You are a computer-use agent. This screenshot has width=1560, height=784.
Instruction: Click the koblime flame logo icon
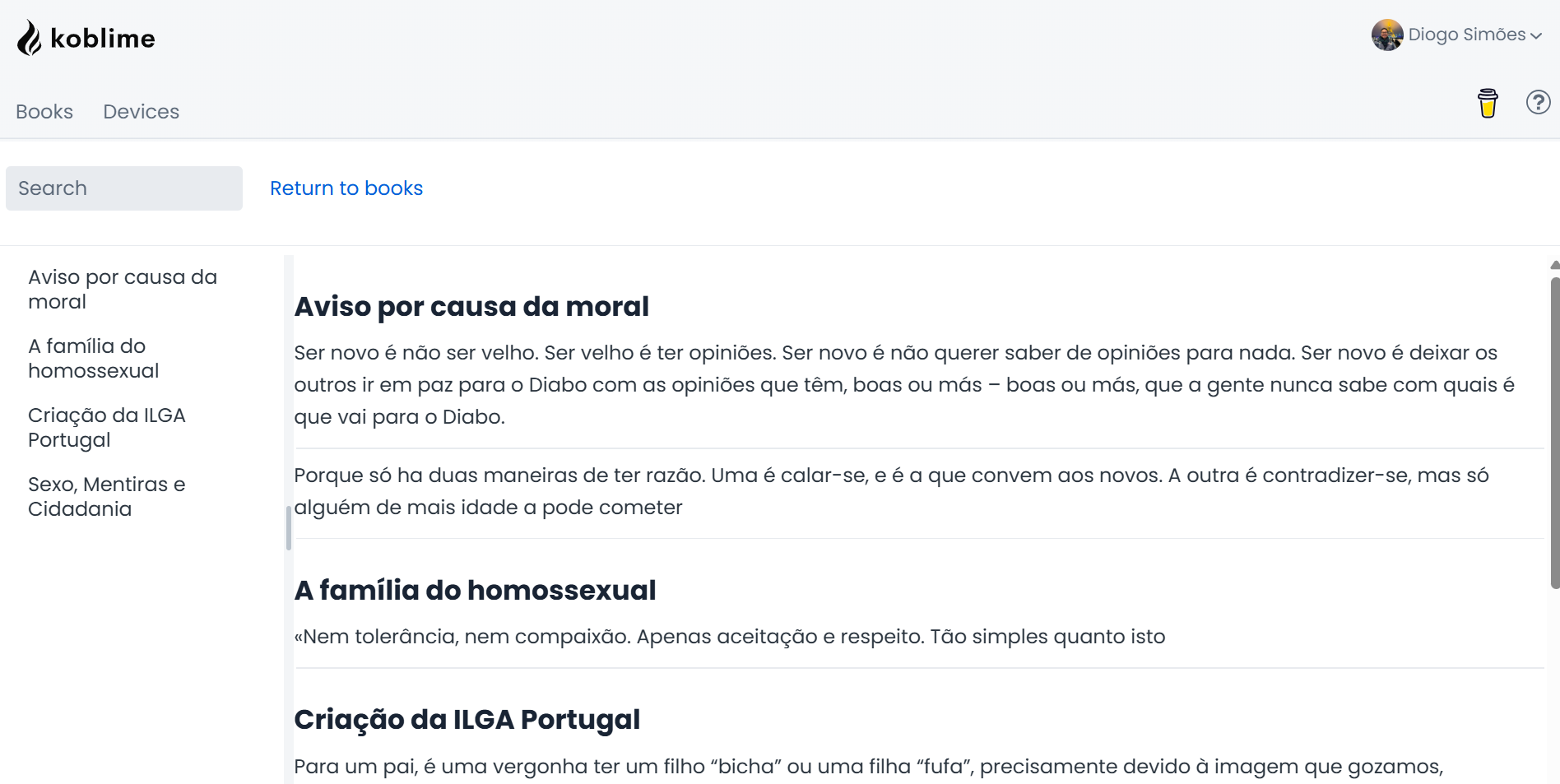pos(30,38)
